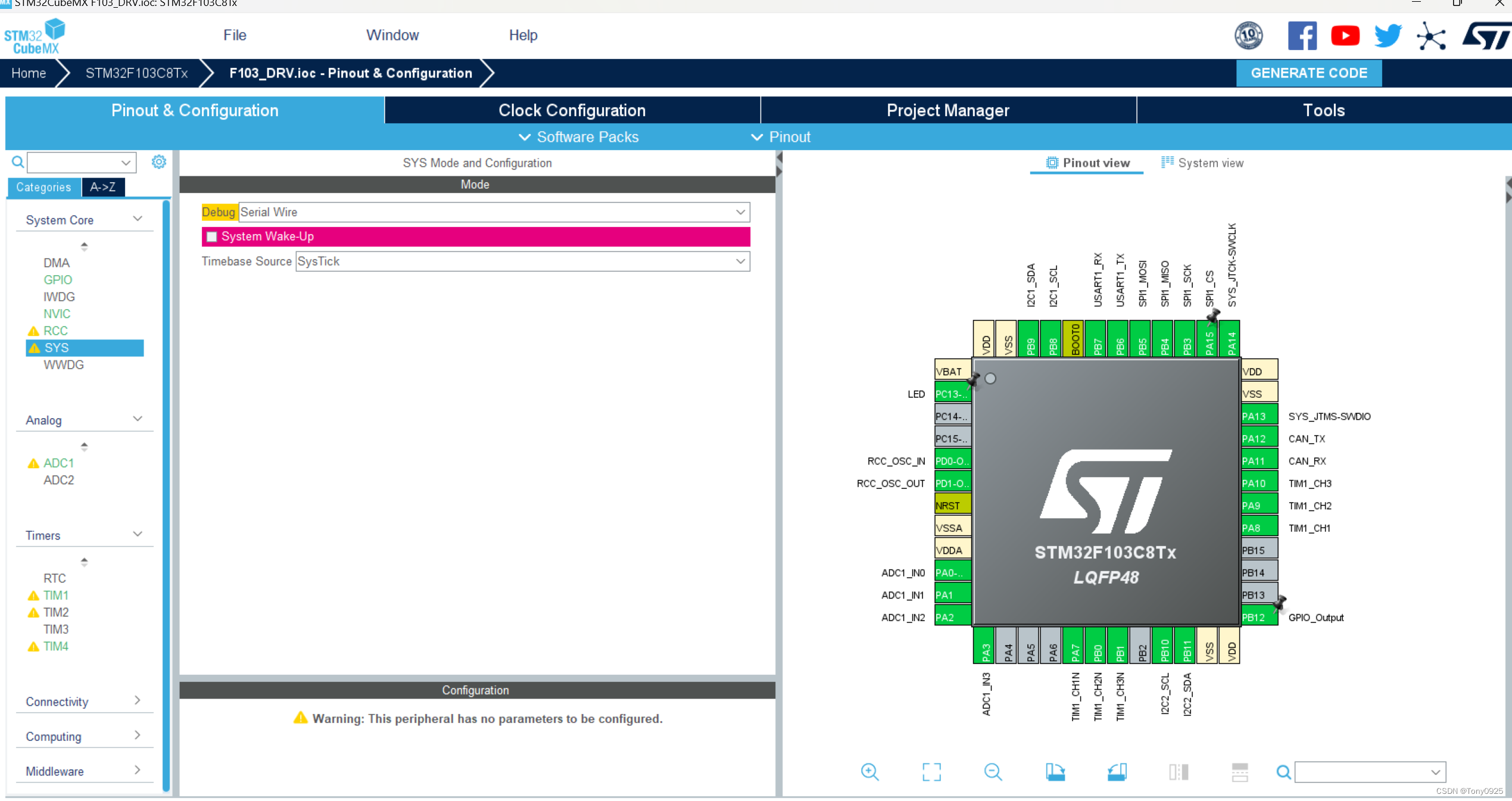Click the zoom in magnifier icon
The width and height of the screenshot is (1512, 801).
[x=869, y=772]
